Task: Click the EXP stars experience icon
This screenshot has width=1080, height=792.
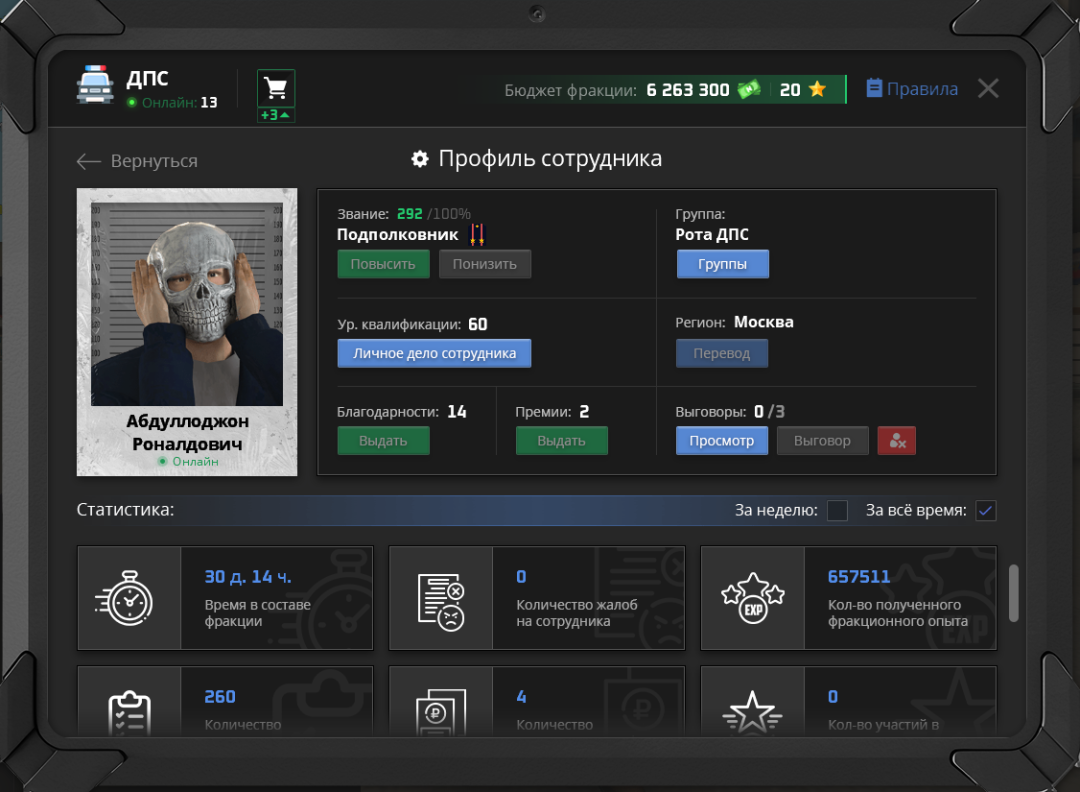Action: click(752, 598)
